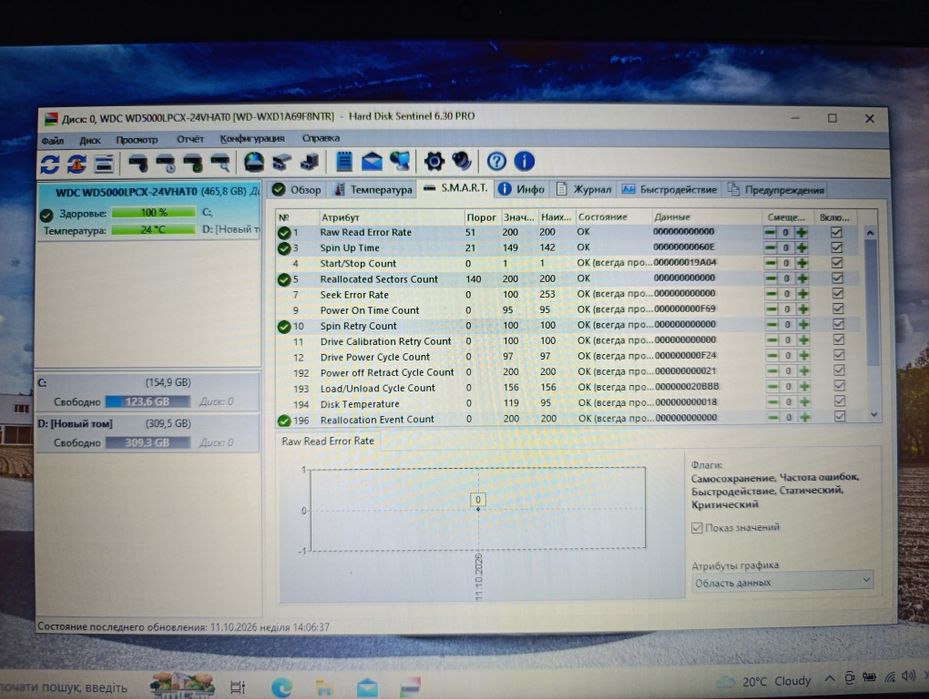This screenshot has width=929, height=699.
Task: Open configuration via the gear icon
Action: (434, 161)
